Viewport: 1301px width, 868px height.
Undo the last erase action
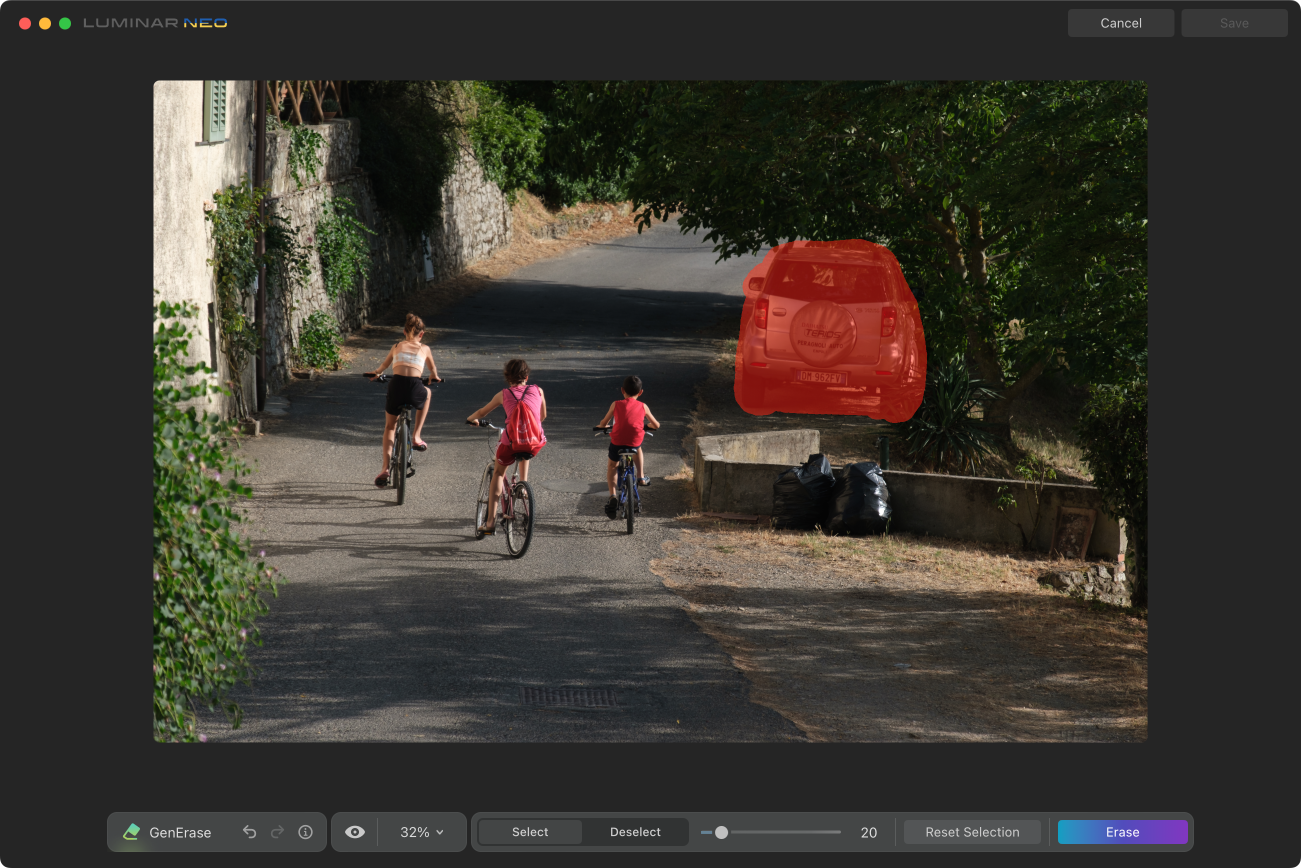click(249, 831)
